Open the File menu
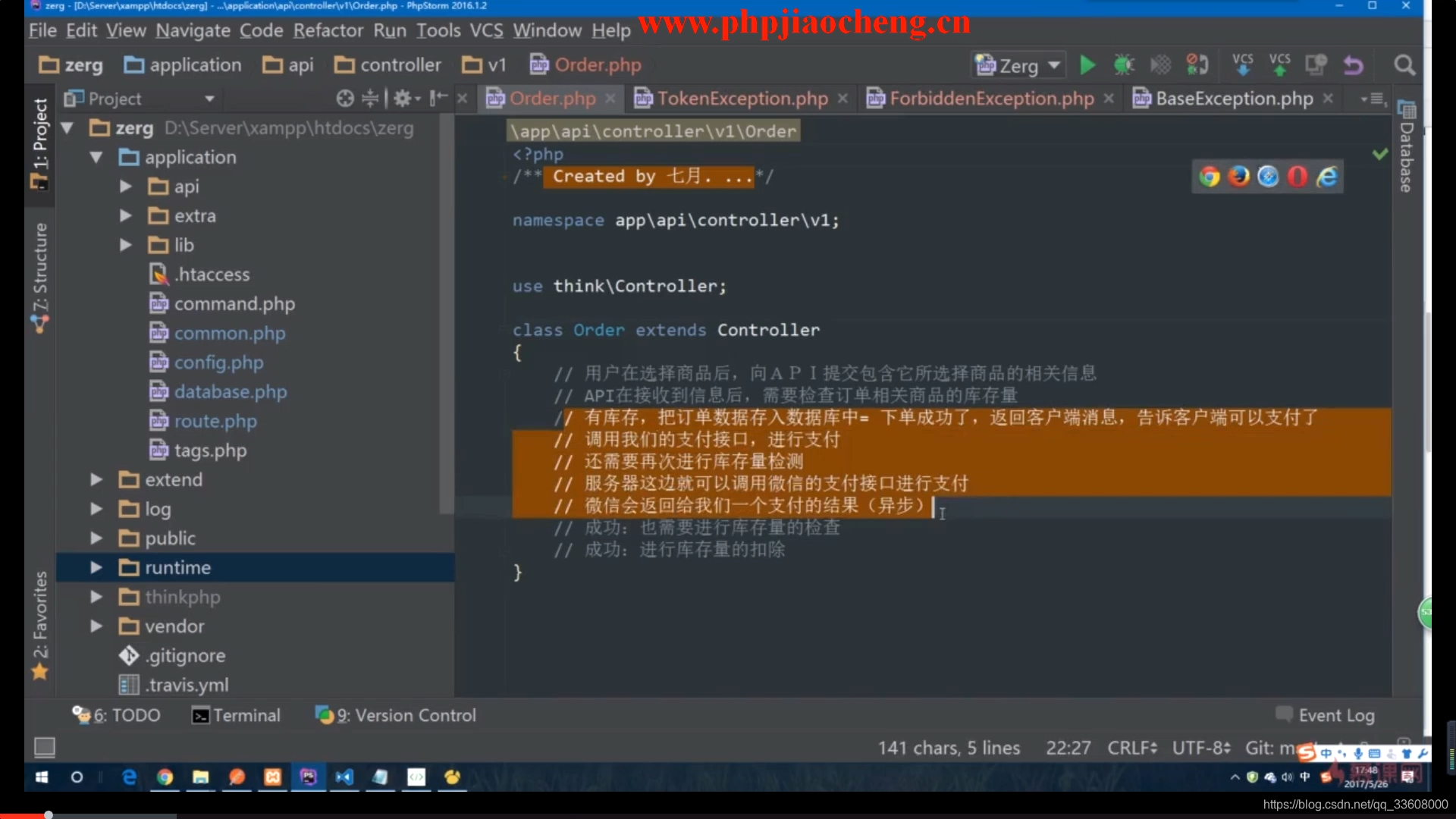The width and height of the screenshot is (1456, 819). (x=42, y=30)
